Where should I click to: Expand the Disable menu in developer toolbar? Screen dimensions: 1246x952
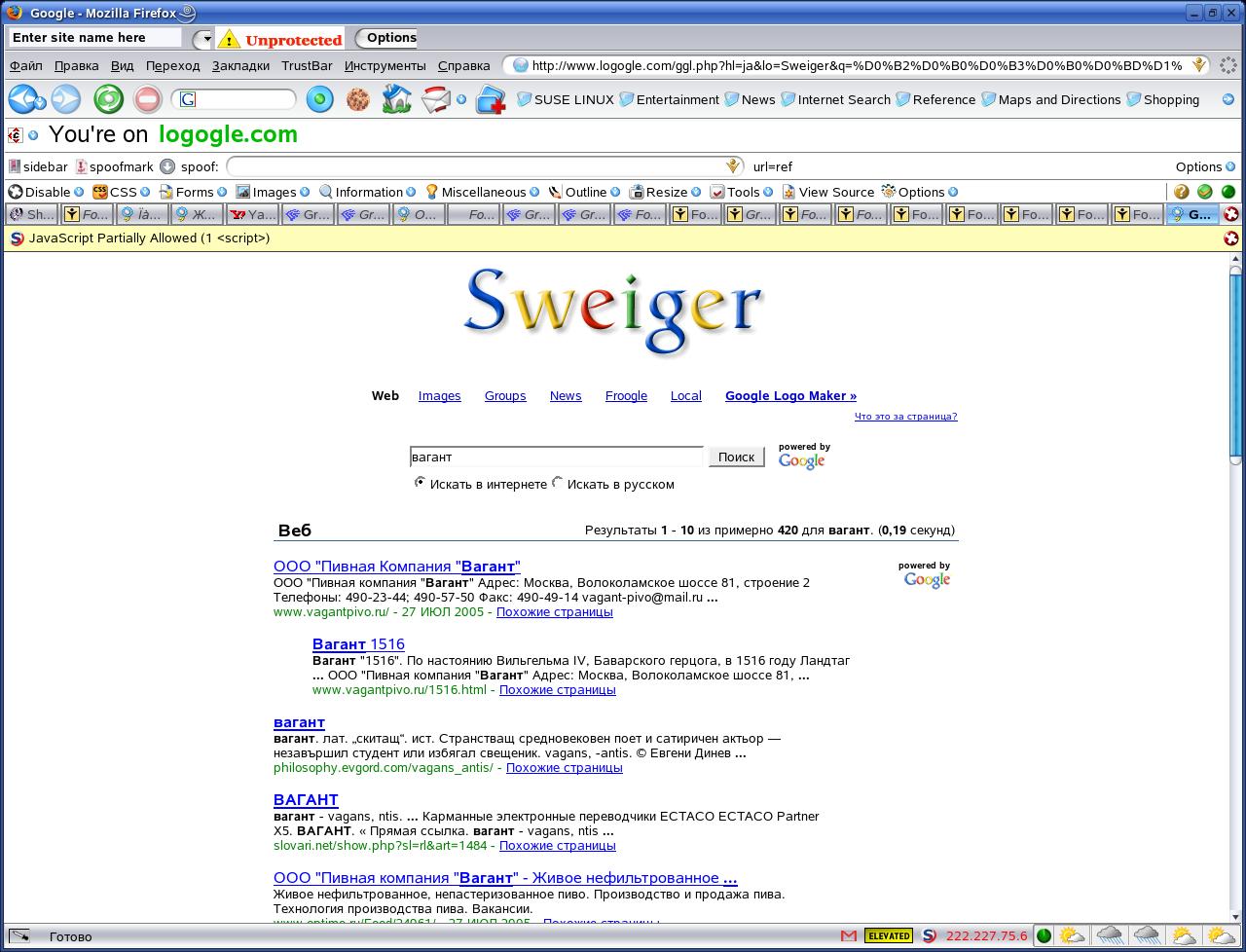click(x=47, y=192)
